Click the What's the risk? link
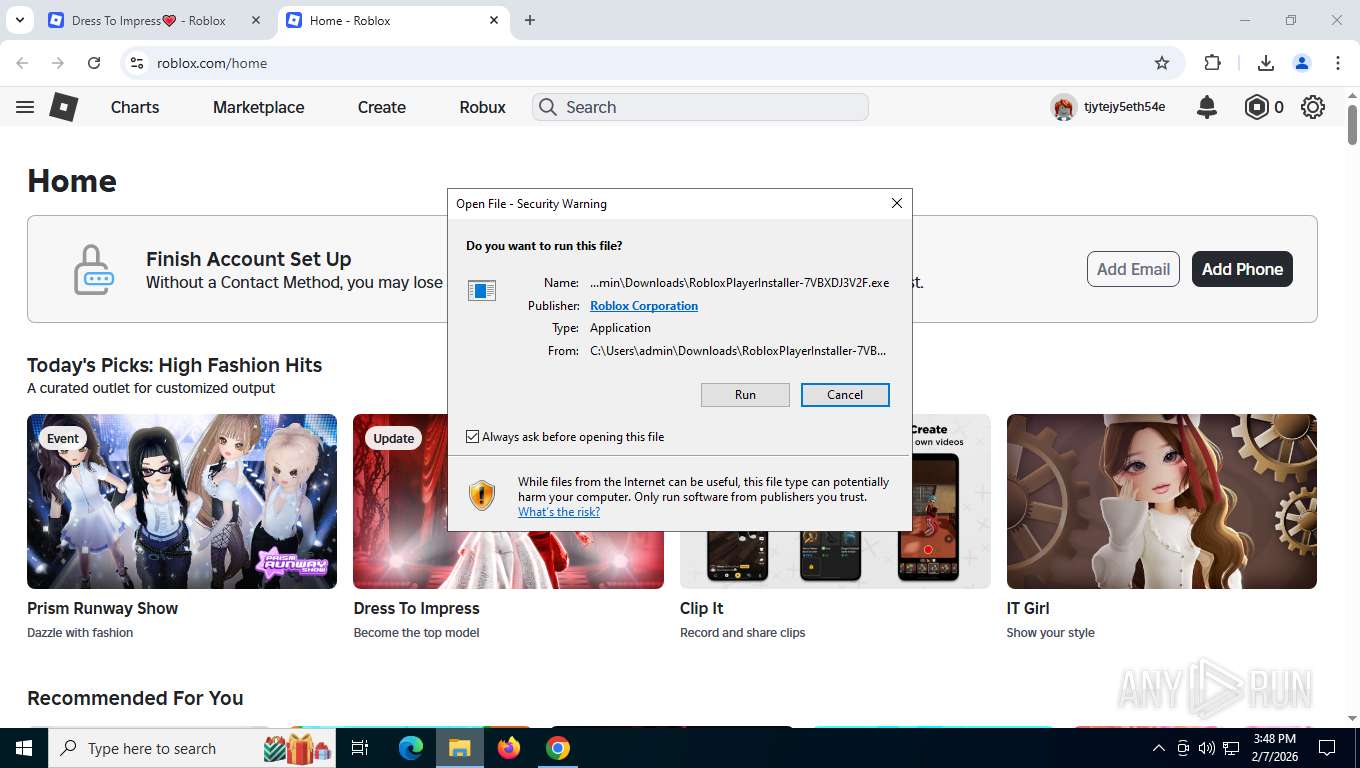Viewport: 1360px width, 768px height. pos(559,512)
